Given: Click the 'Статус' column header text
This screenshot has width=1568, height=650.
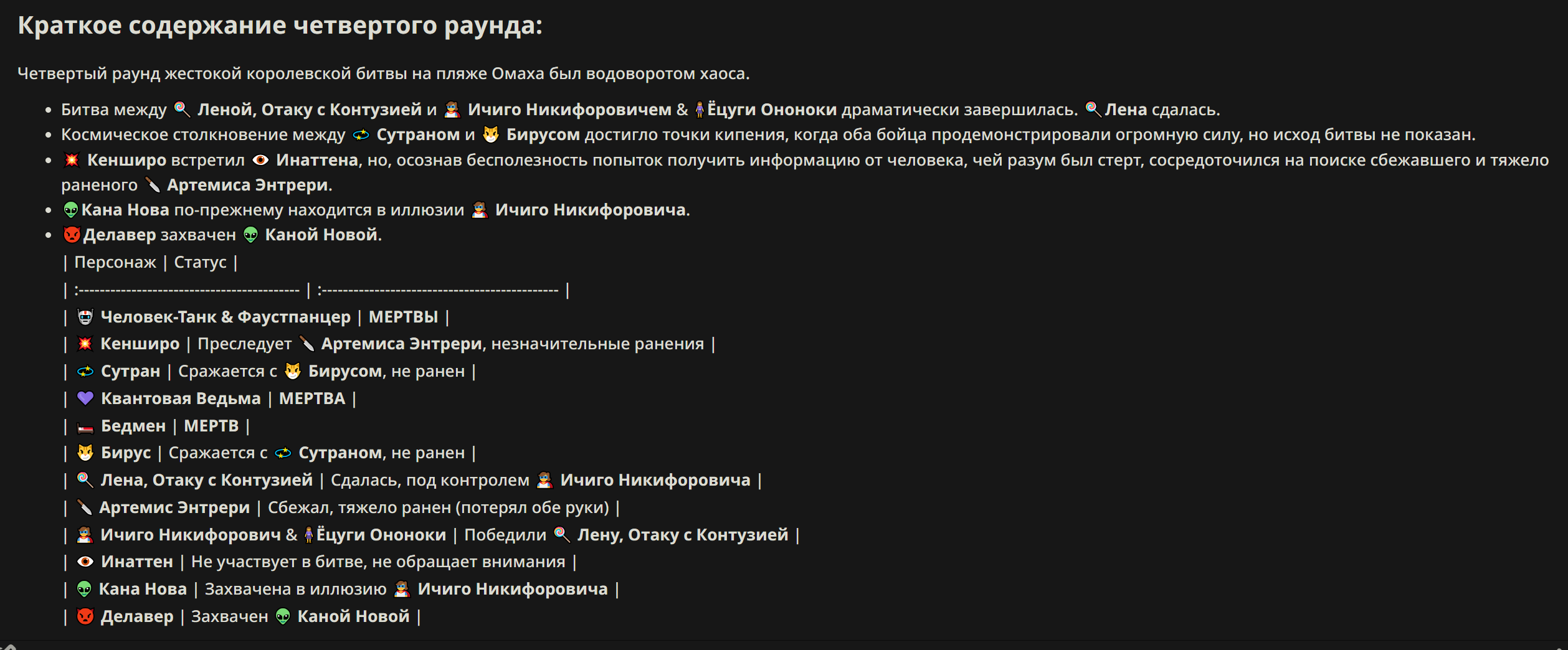Looking at the screenshot, I should click(200, 262).
